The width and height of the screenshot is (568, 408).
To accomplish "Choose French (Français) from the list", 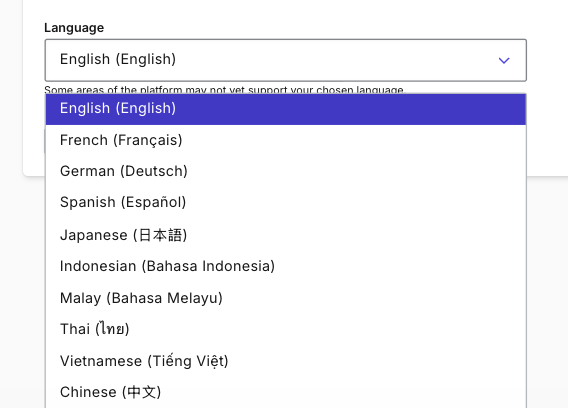I will 285,140.
